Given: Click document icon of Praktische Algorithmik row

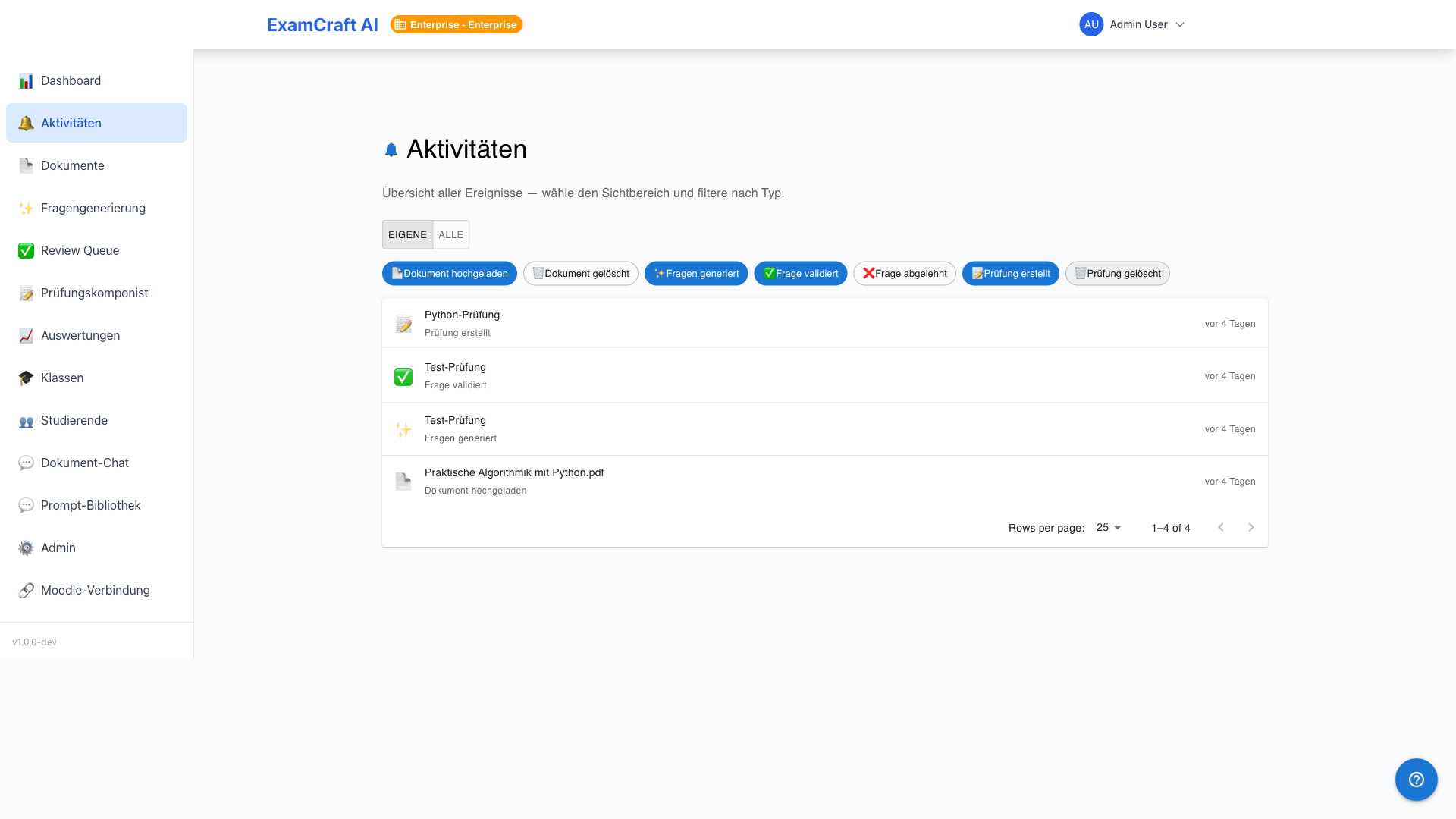Looking at the screenshot, I should pyautogui.click(x=403, y=482).
